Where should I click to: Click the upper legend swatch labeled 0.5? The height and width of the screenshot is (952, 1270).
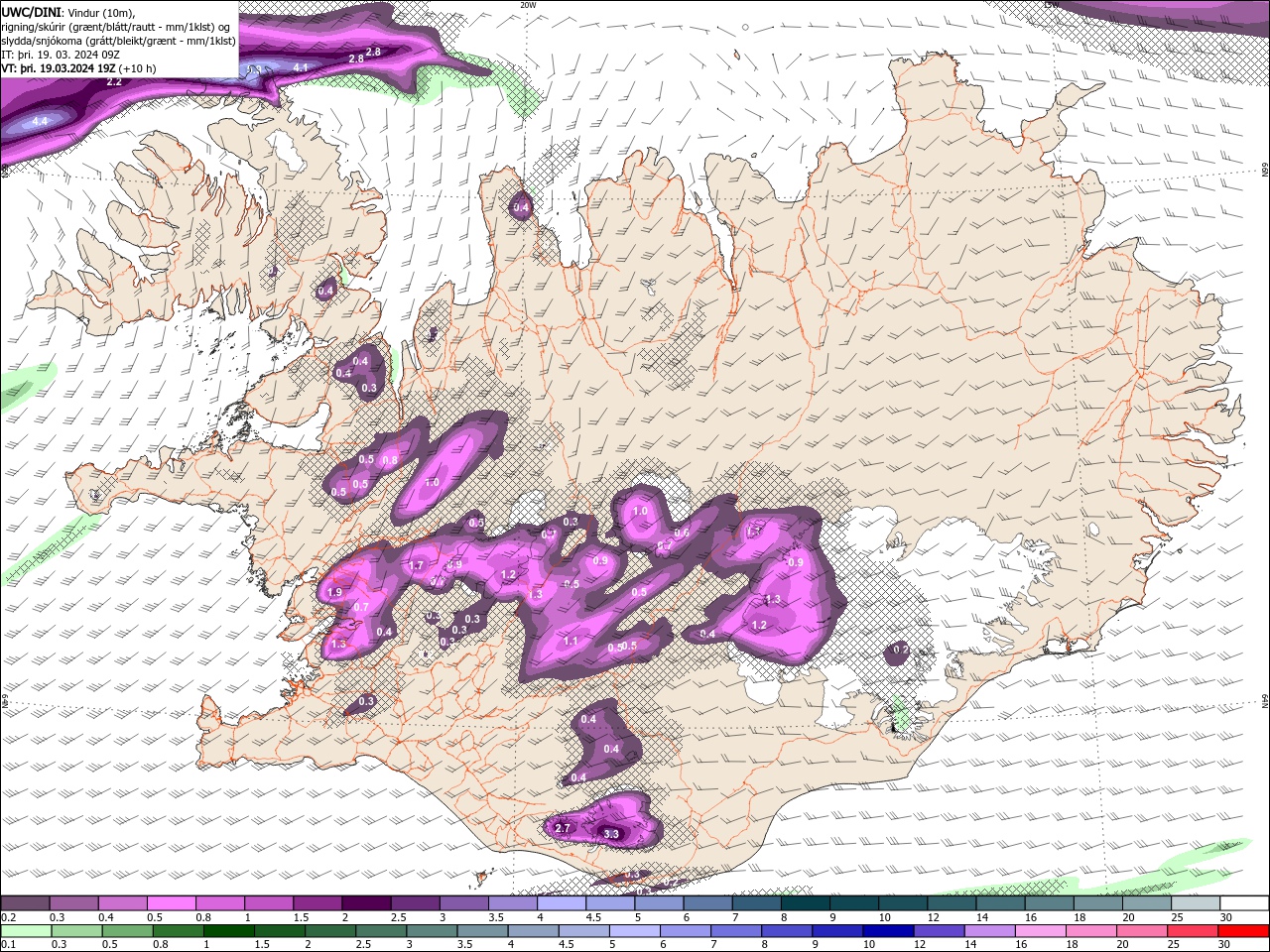171,903
